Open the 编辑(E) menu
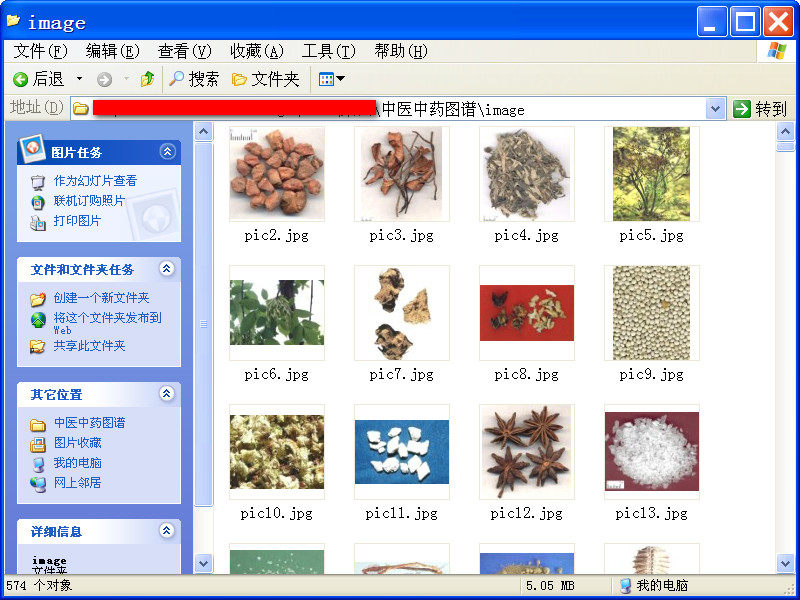This screenshot has width=800, height=600. point(112,51)
